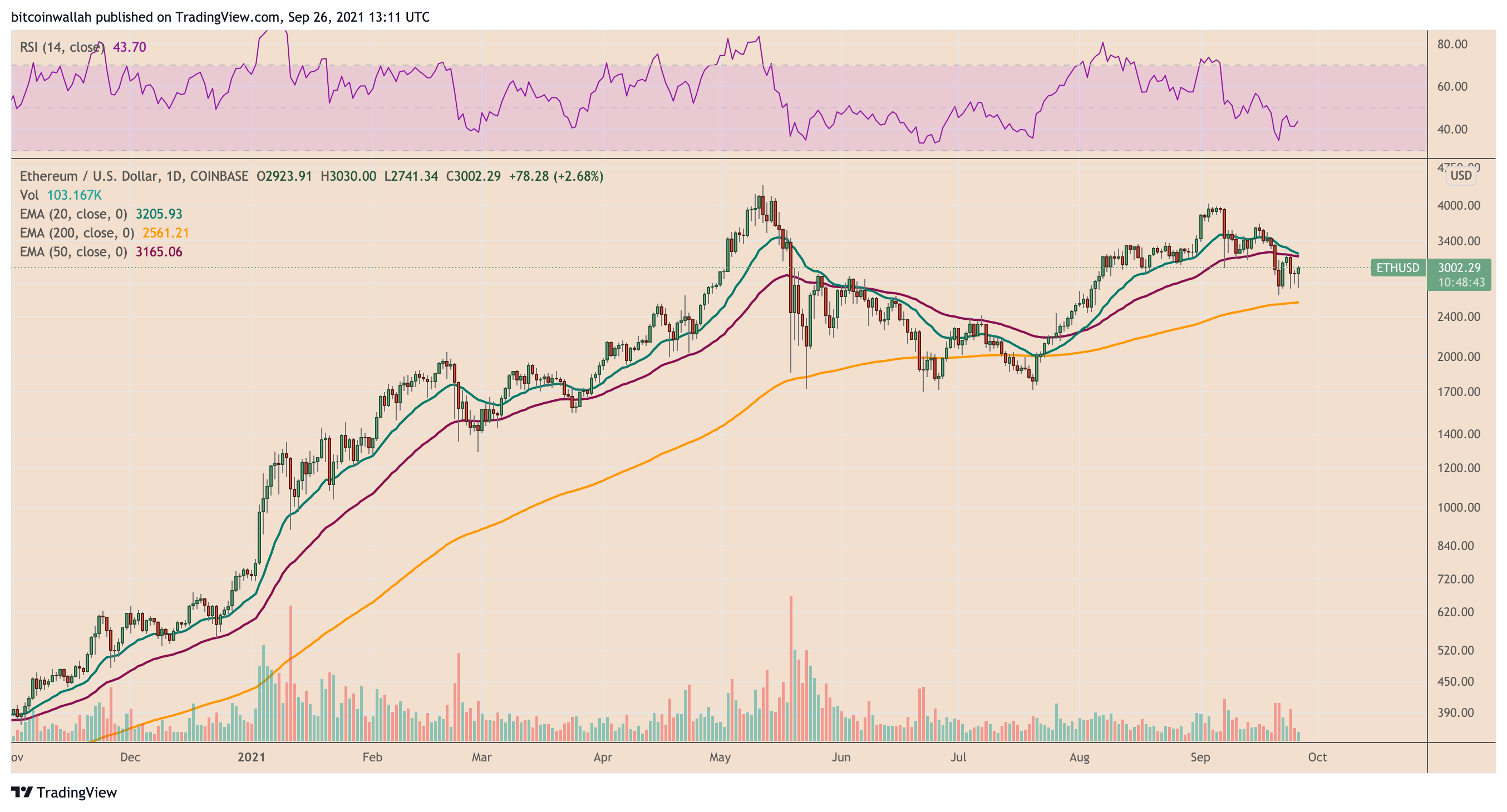Viewport: 1507px width, 812px height.
Task: Click the Oct label on time axis
Action: pos(1317,757)
